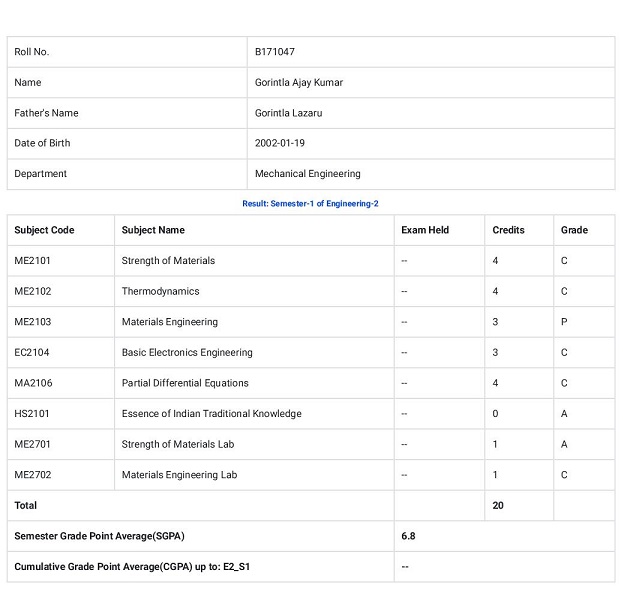
Task: Select father's name Gorintla Lazaru
Action: tap(288, 113)
